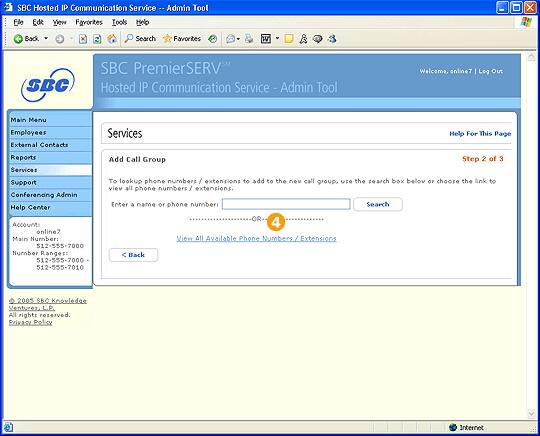The height and width of the screenshot is (436, 540).
Task: Open the Tools menu
Action: [x=120, y=22]
